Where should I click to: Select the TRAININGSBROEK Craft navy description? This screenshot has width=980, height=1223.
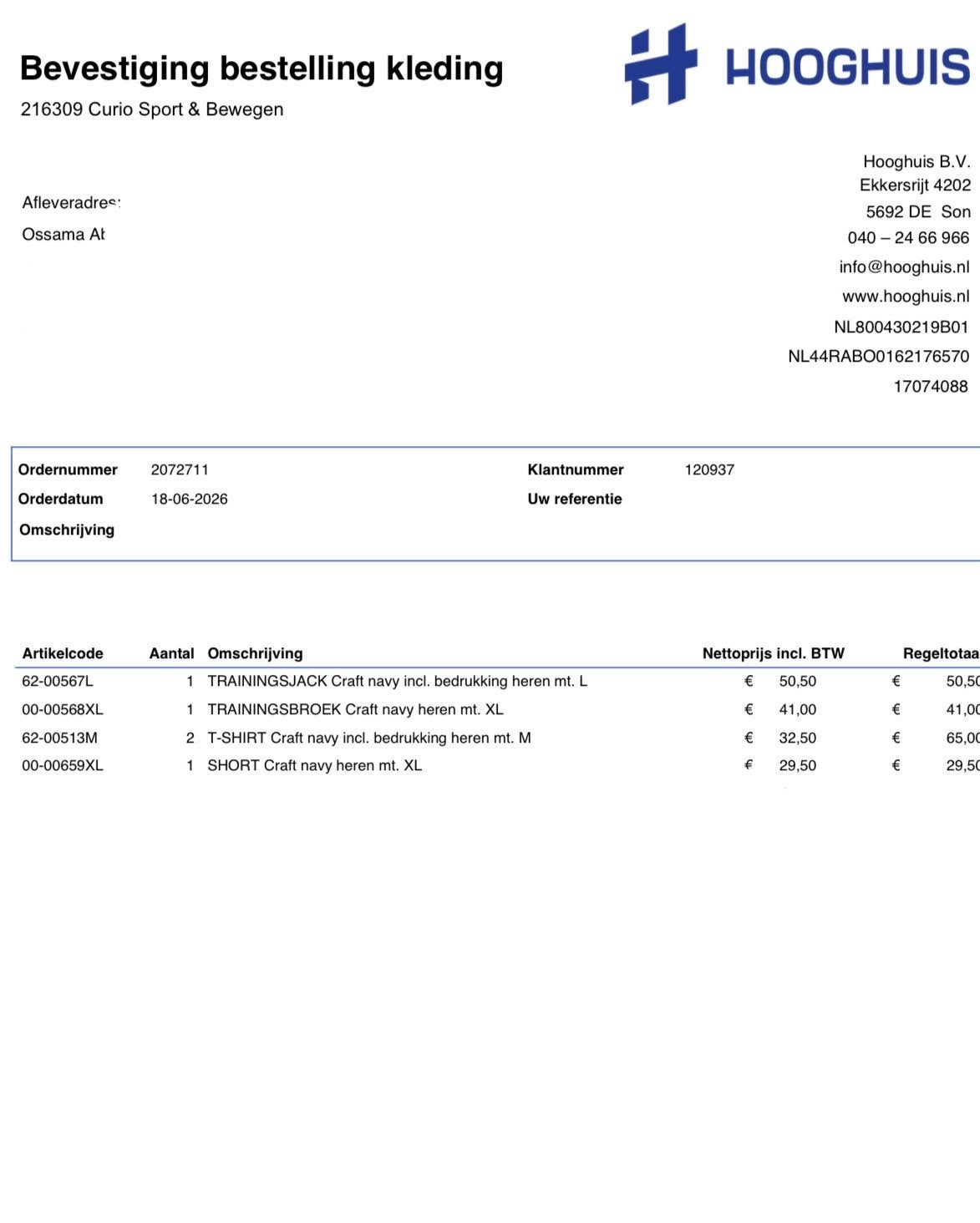click(x=356, y=709)
